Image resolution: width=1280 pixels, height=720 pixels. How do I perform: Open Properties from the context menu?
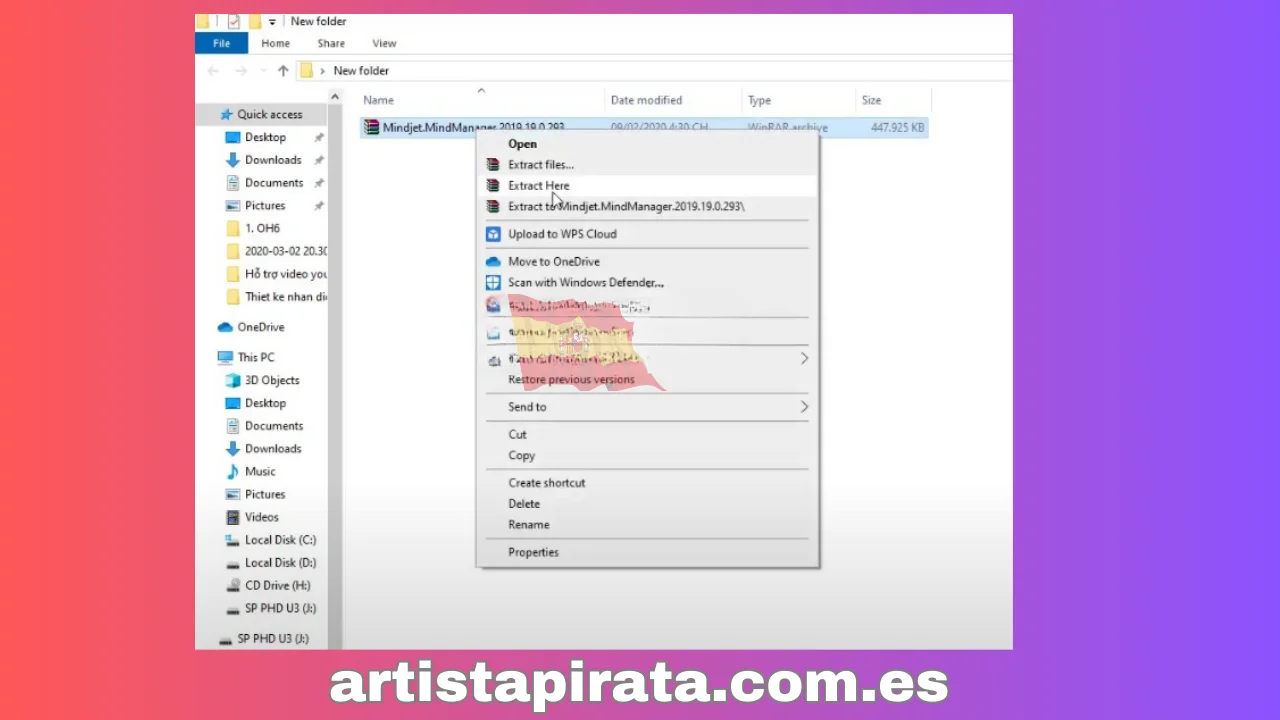pyautogui.click(x=533, y=552)
